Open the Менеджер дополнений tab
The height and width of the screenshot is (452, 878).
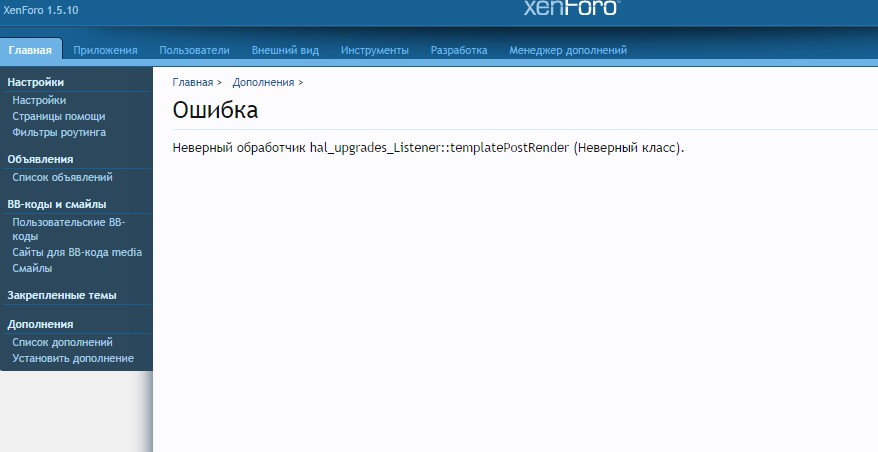tap(568, 50)
